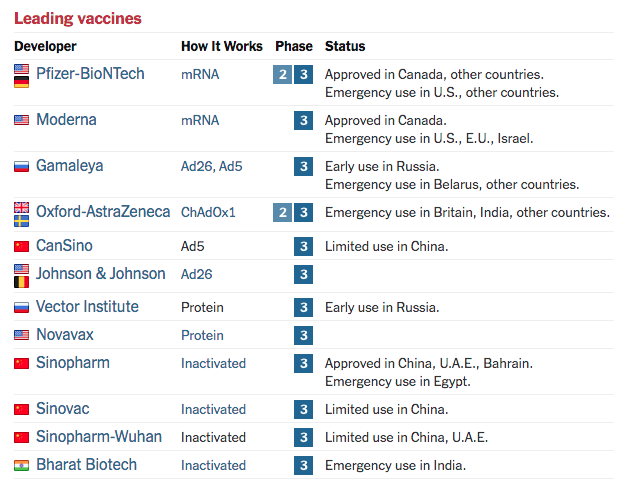The width and height of the screenshot is (623, 494).
Task: Click Phase 2 badge for Pfizer-BioNTech
Action: pos(282,75)
